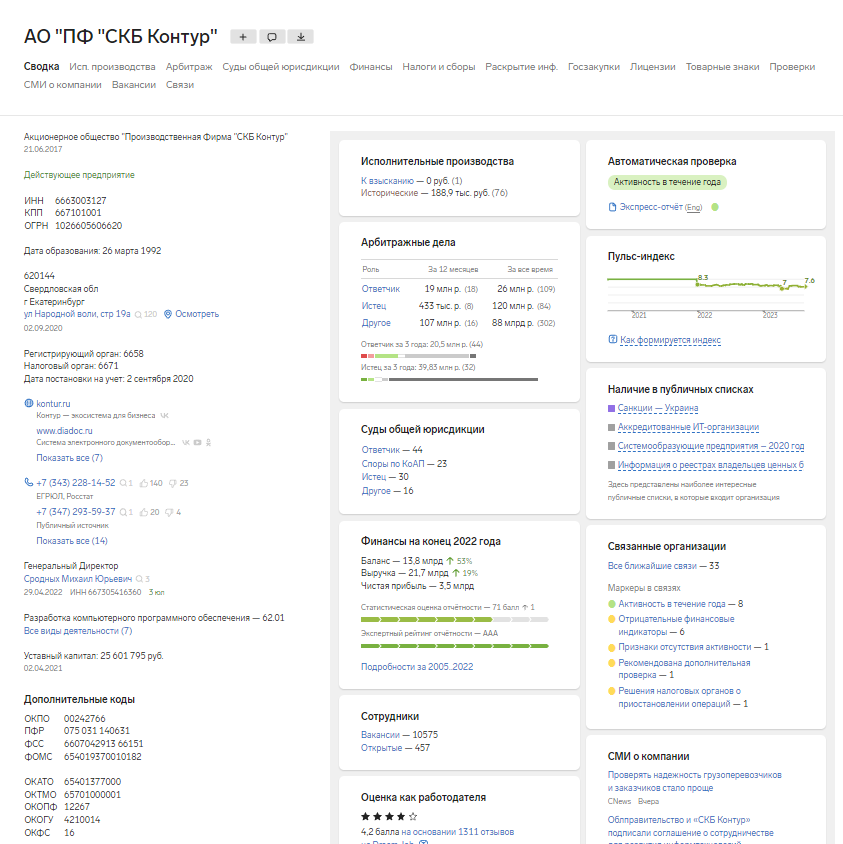Click green status dot after Экспресс-отчёт

tap(715, 207)
